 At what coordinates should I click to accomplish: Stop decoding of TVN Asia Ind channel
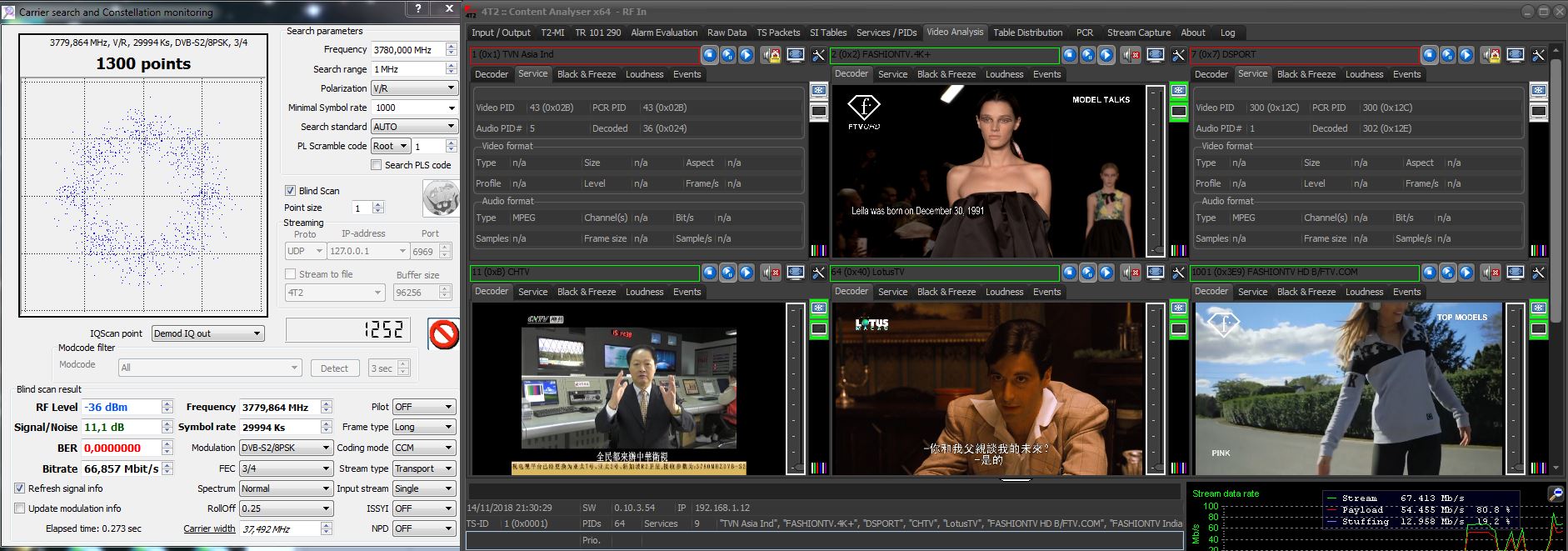tap(710, 55)
